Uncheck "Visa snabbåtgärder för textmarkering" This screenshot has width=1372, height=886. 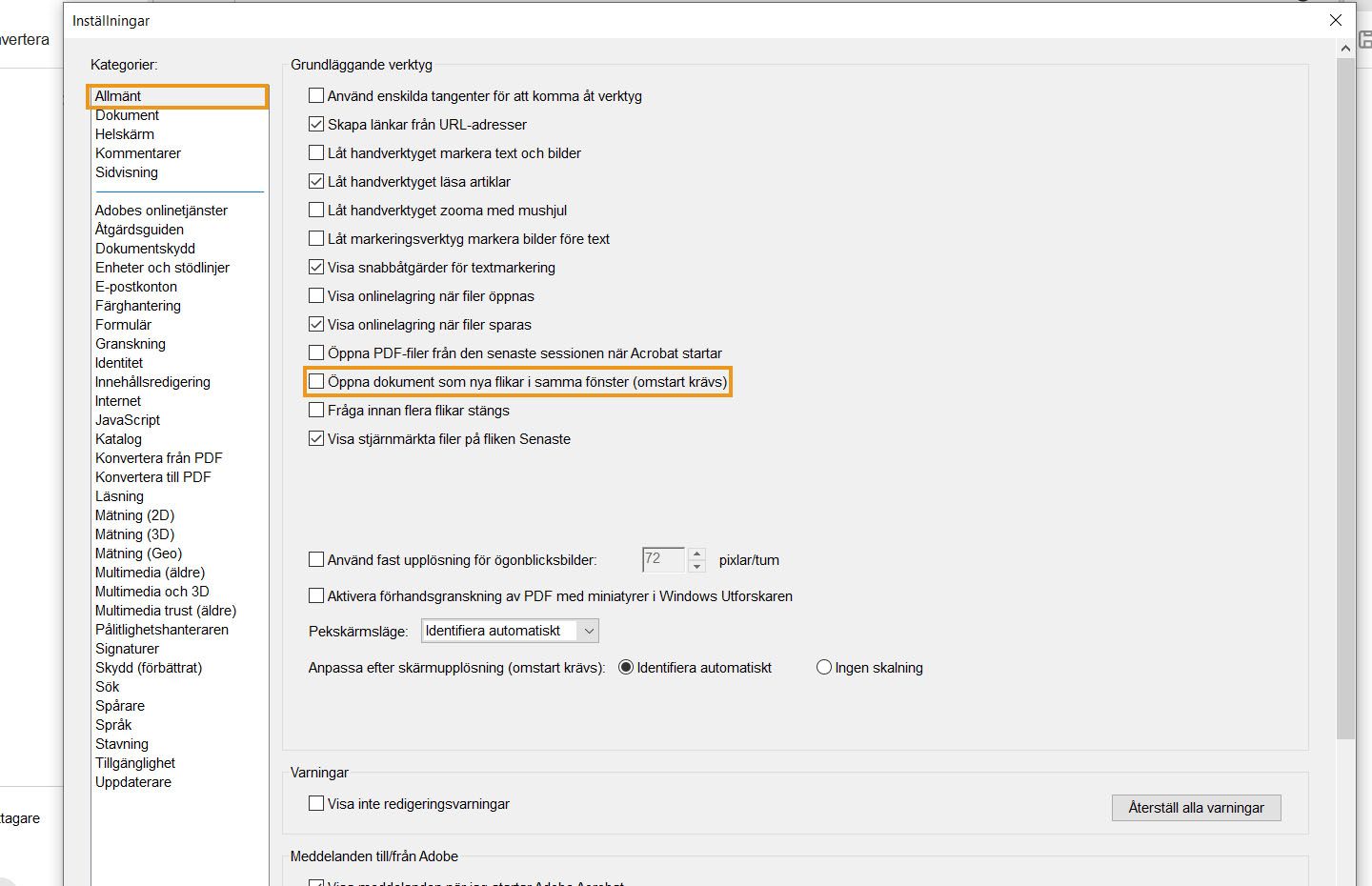pos(316,267)
